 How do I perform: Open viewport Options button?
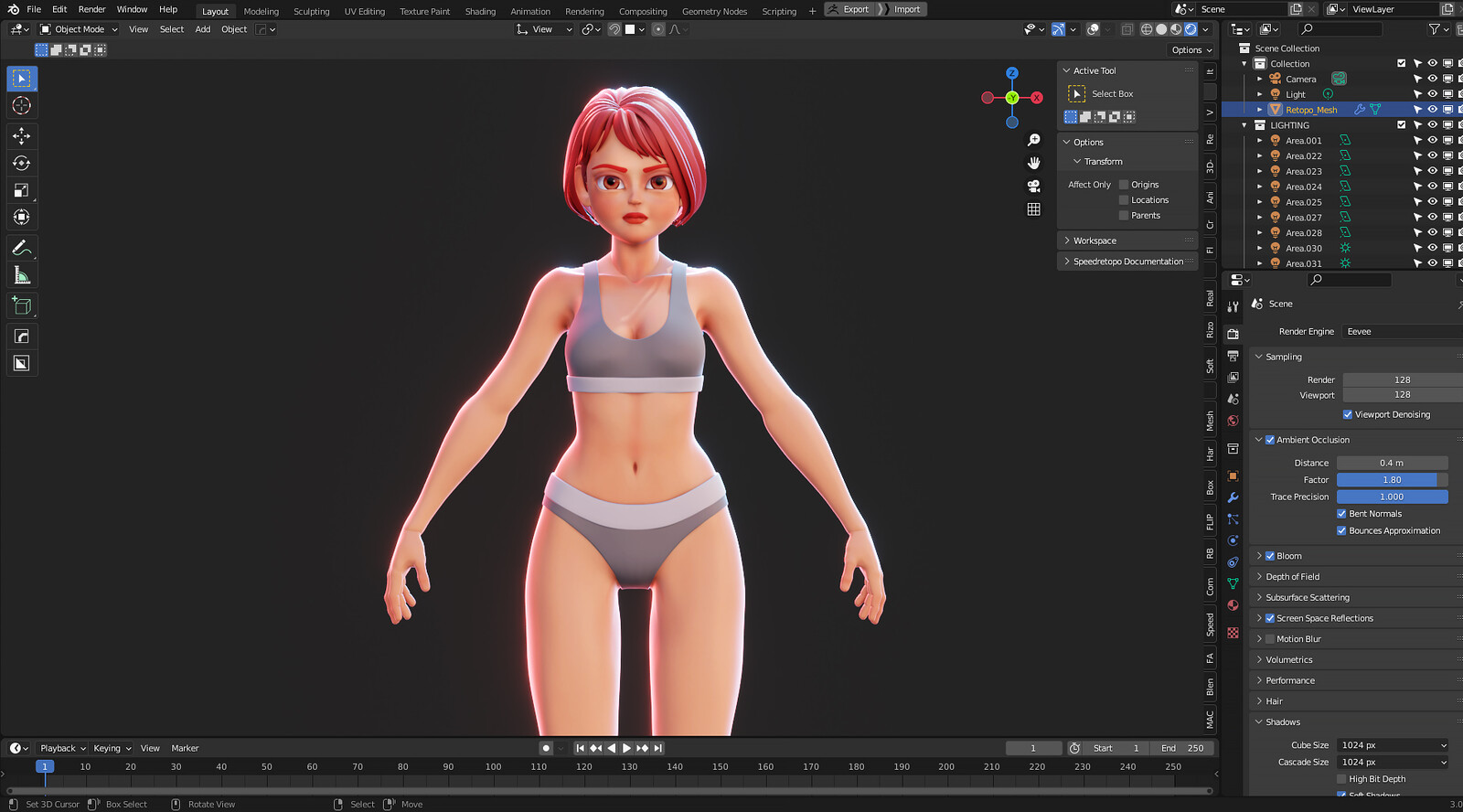[x=1191, y=50]
